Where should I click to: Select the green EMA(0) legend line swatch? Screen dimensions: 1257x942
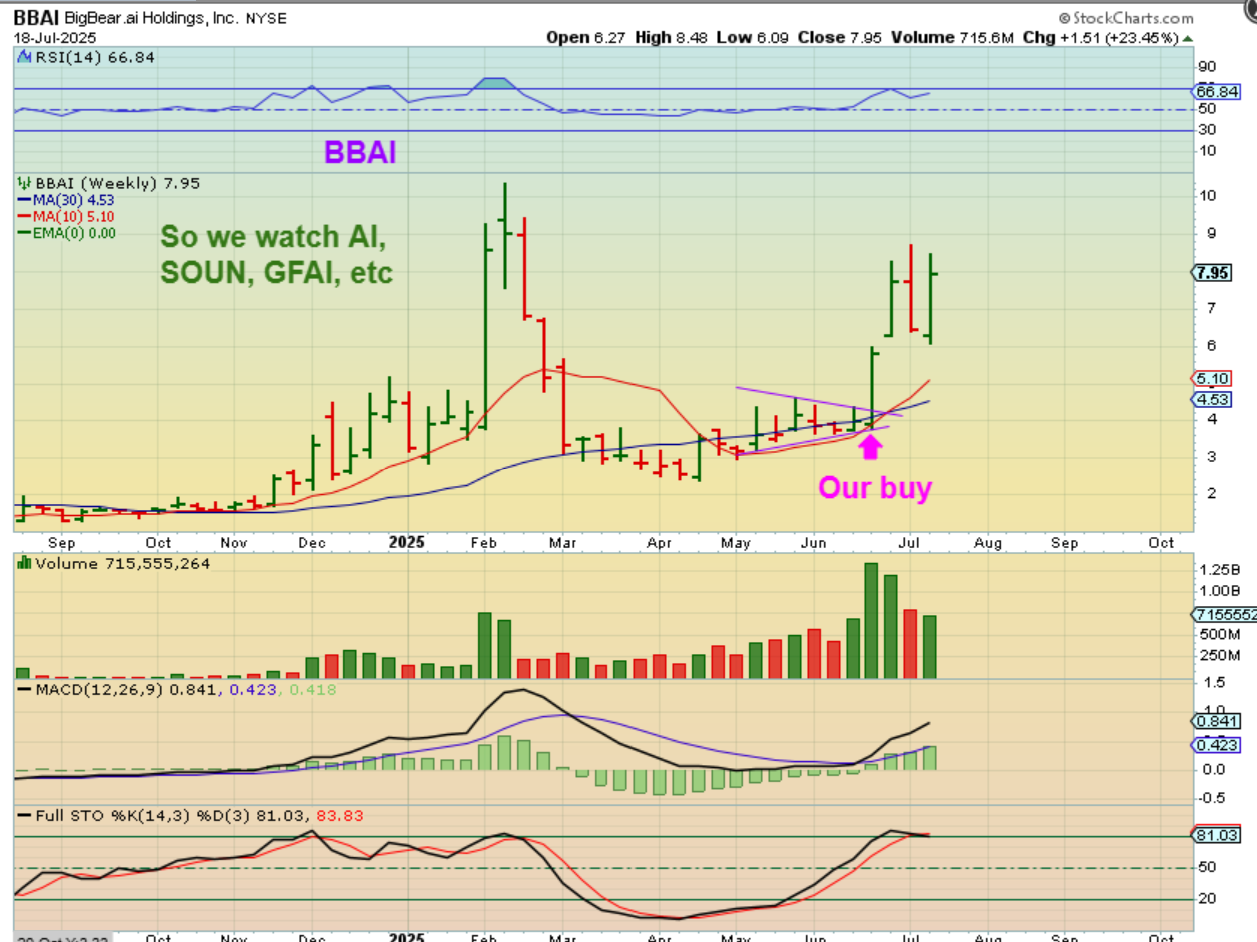(25, 233)
